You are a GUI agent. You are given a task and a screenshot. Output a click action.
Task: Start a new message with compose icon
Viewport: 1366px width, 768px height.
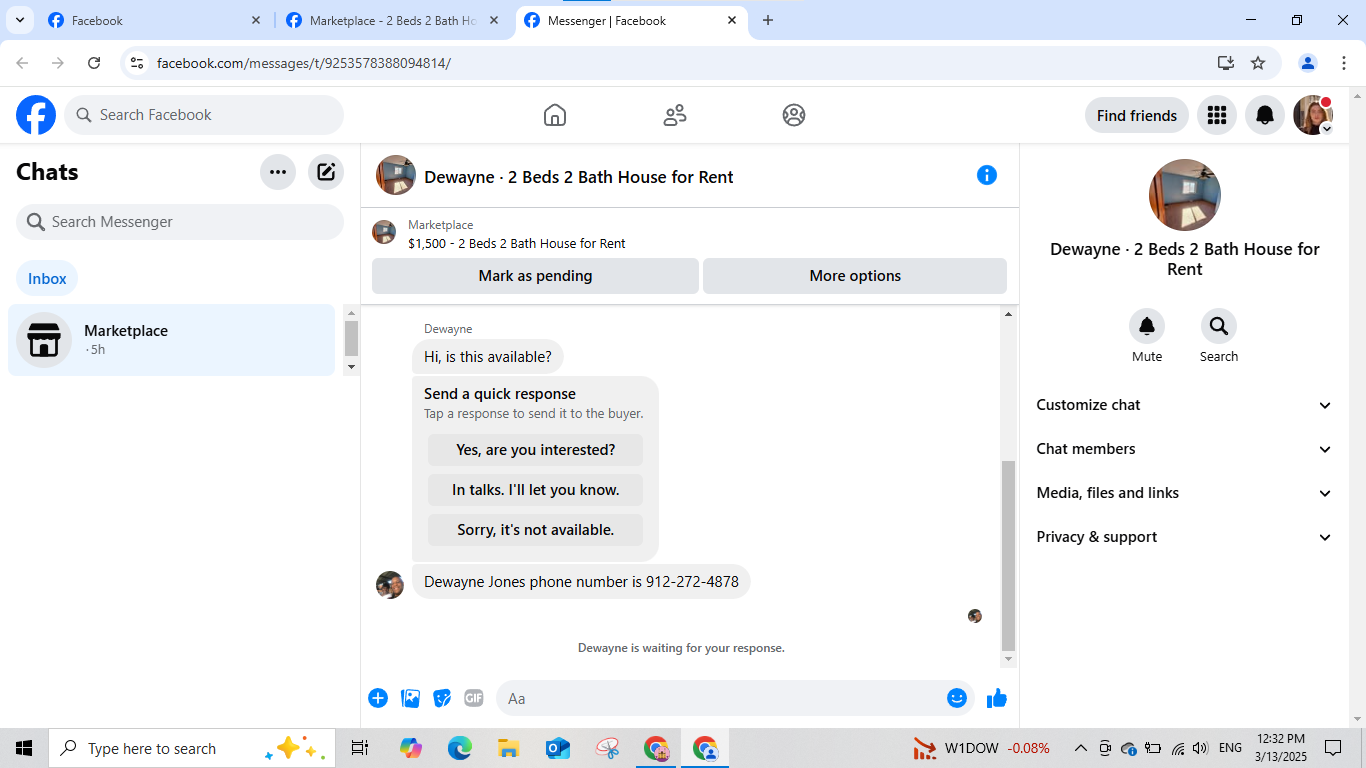pos(326,172)
